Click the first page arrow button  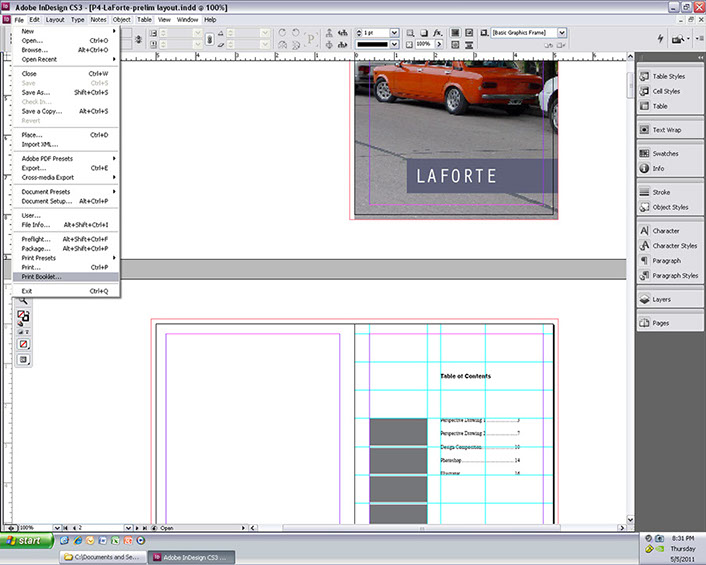pos(65,528)
